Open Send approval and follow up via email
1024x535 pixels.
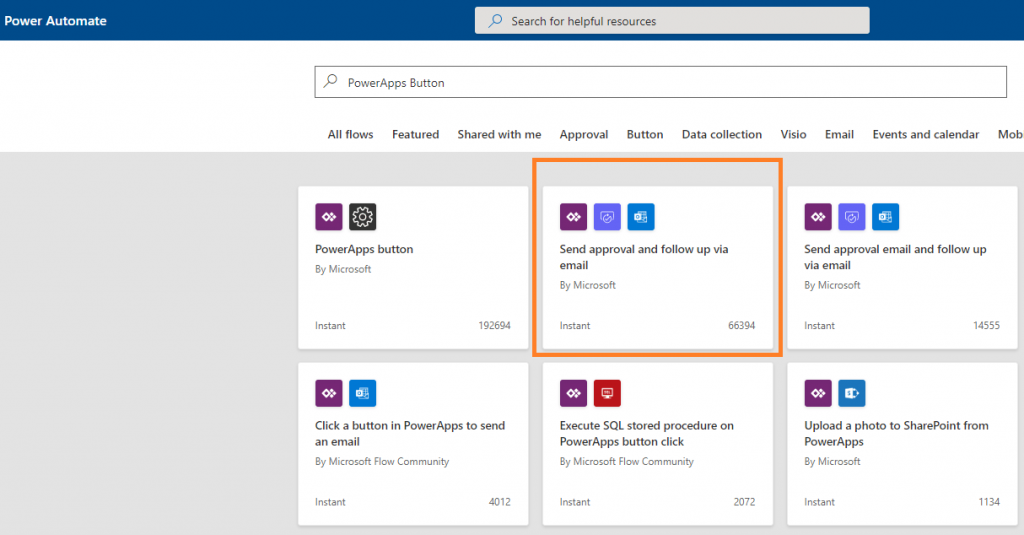click(x=658, y=268)
